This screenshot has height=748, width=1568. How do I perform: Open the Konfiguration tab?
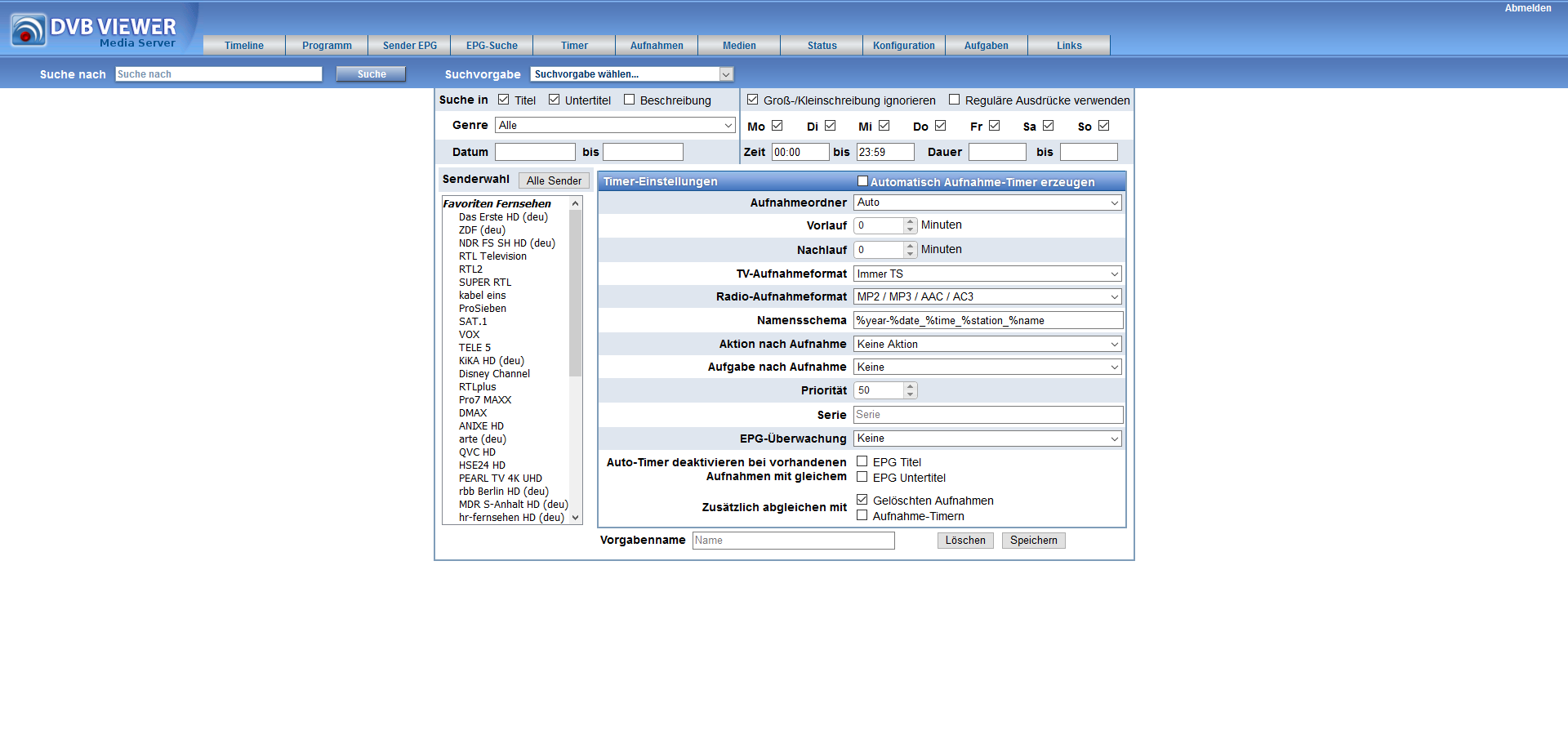coord(904,46)
